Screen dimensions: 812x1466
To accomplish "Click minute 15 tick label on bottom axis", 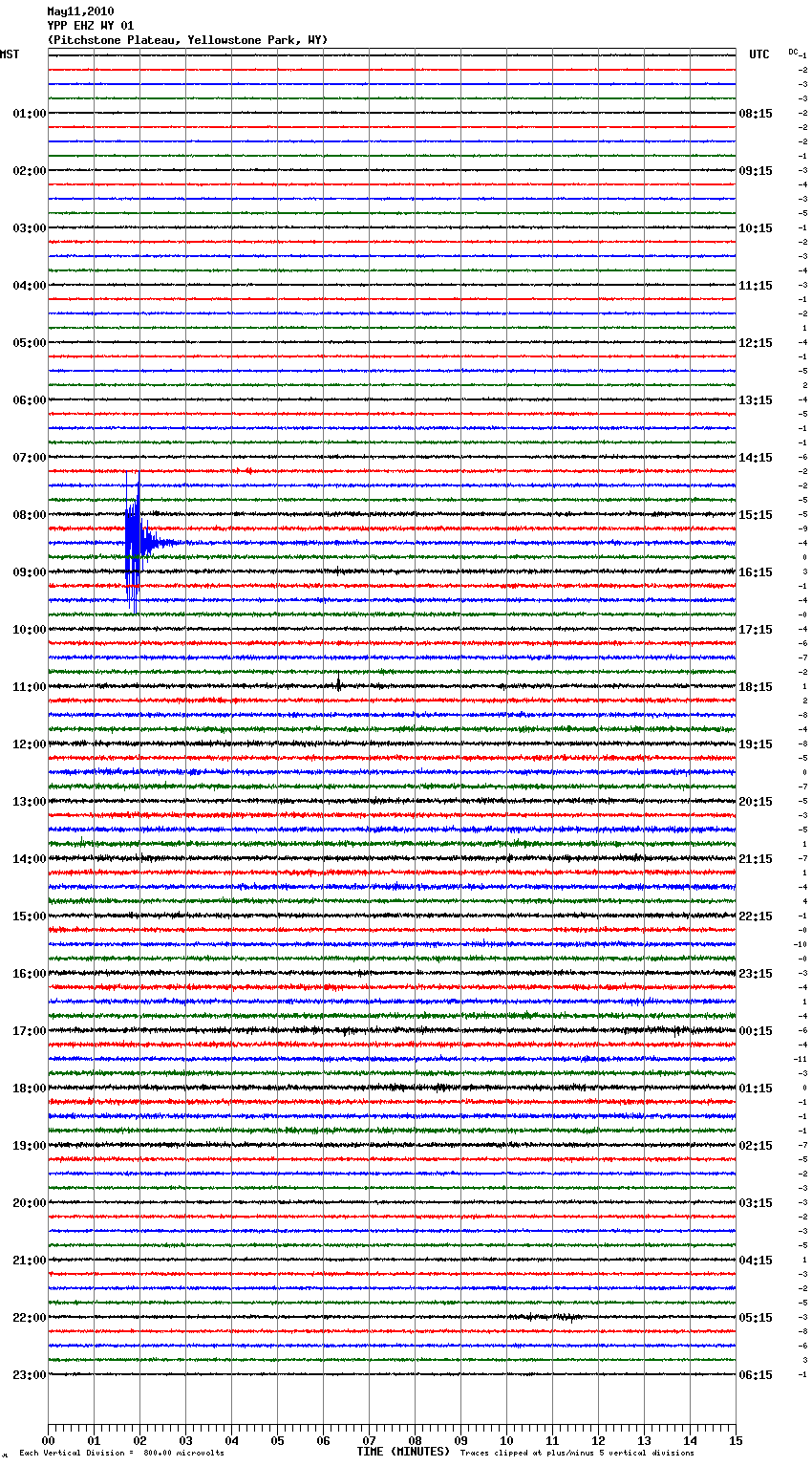I will click(736, 1440).
